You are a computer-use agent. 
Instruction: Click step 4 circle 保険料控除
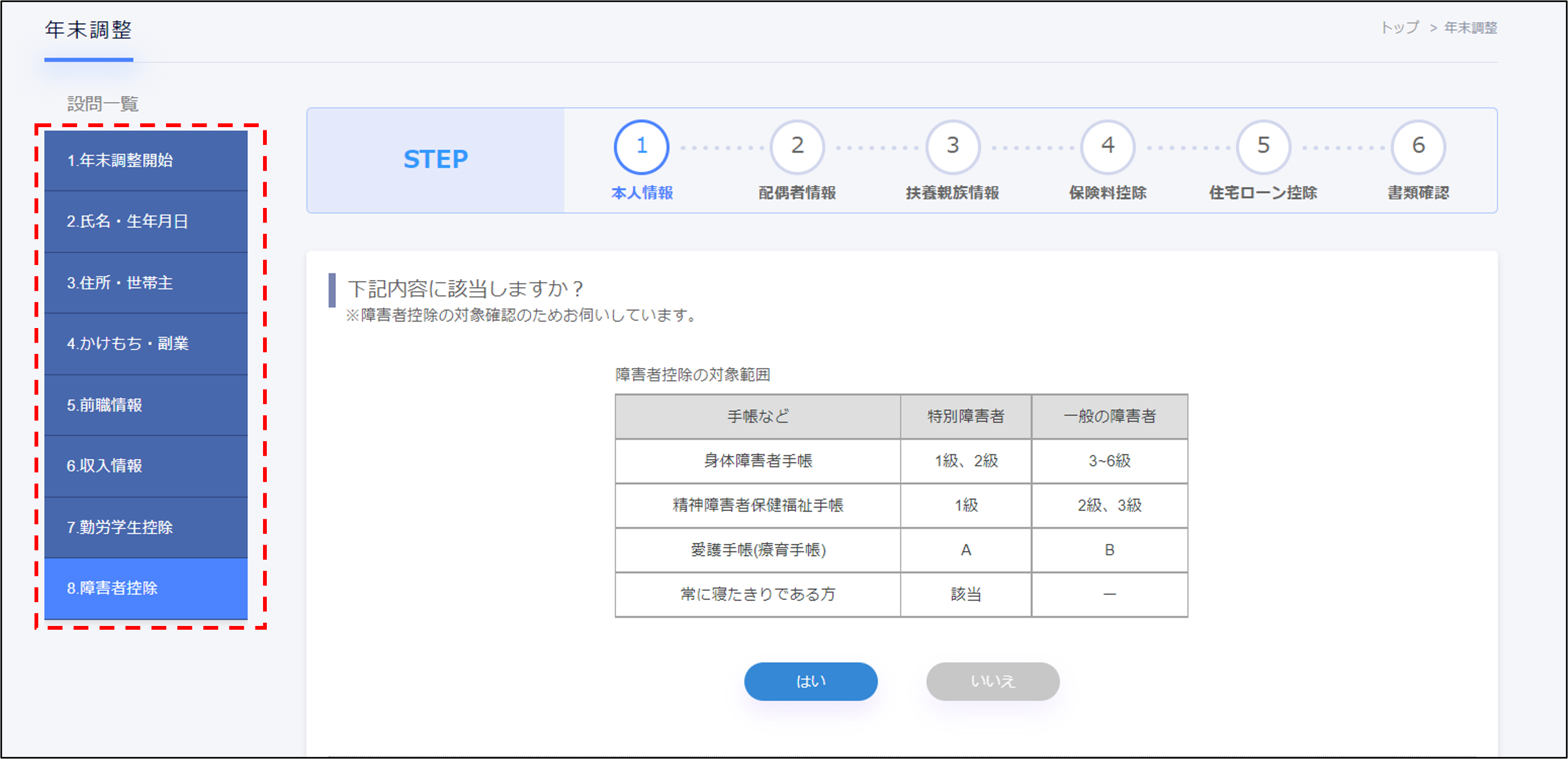pyautogui.click(x=1107, y=147)
